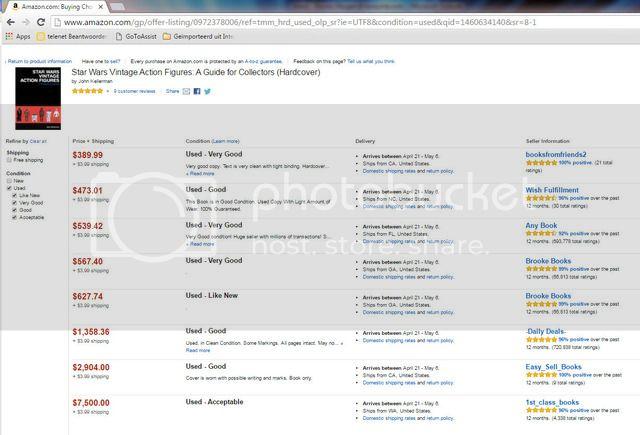Image resolution: width=640 pixels, height=435 pixels.
Task: Click the Return to product information link
Action: click(x=39, y=61)
